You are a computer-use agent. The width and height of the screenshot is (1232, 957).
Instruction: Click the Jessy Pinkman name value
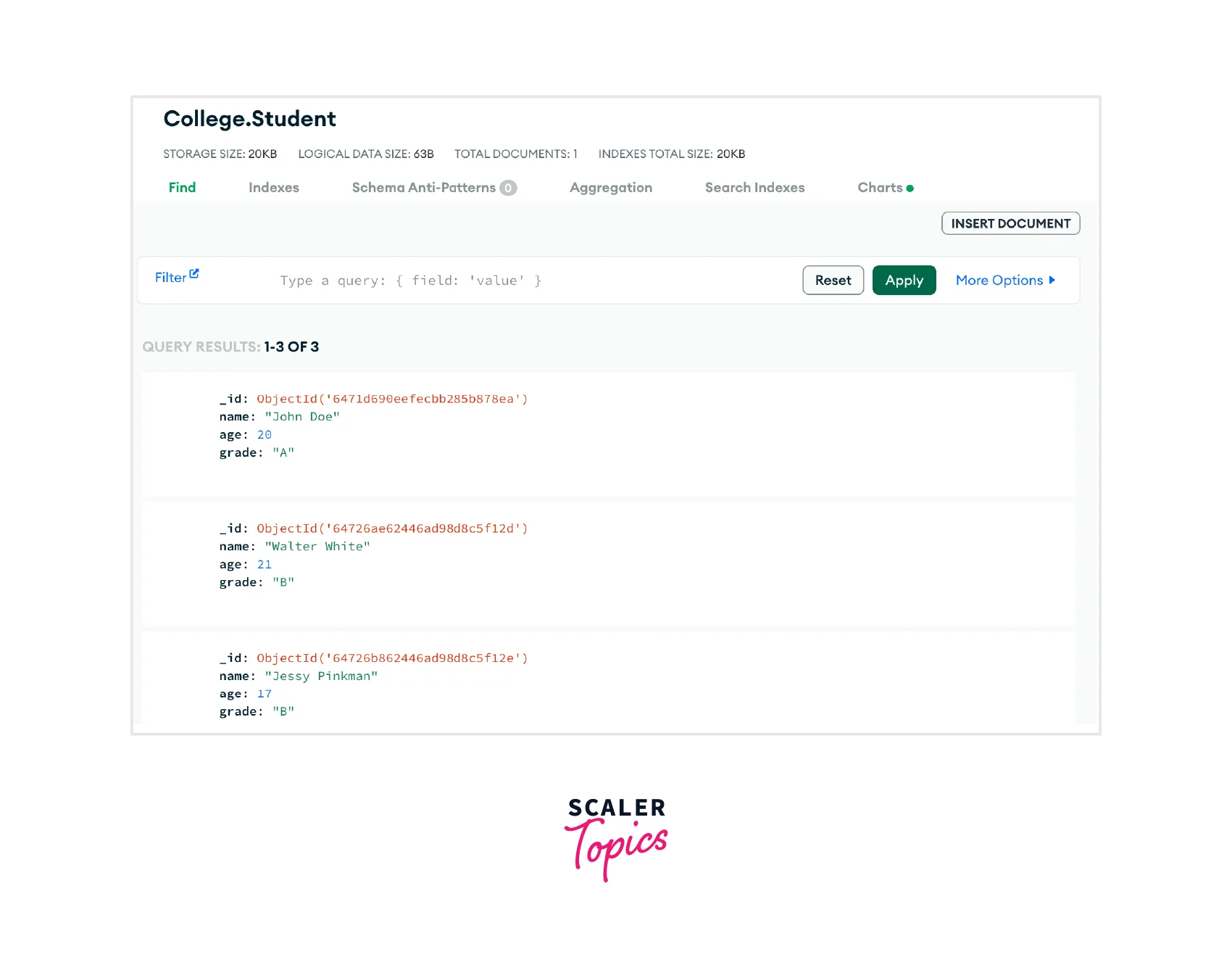pyautogui.click(x=321, y=676)
